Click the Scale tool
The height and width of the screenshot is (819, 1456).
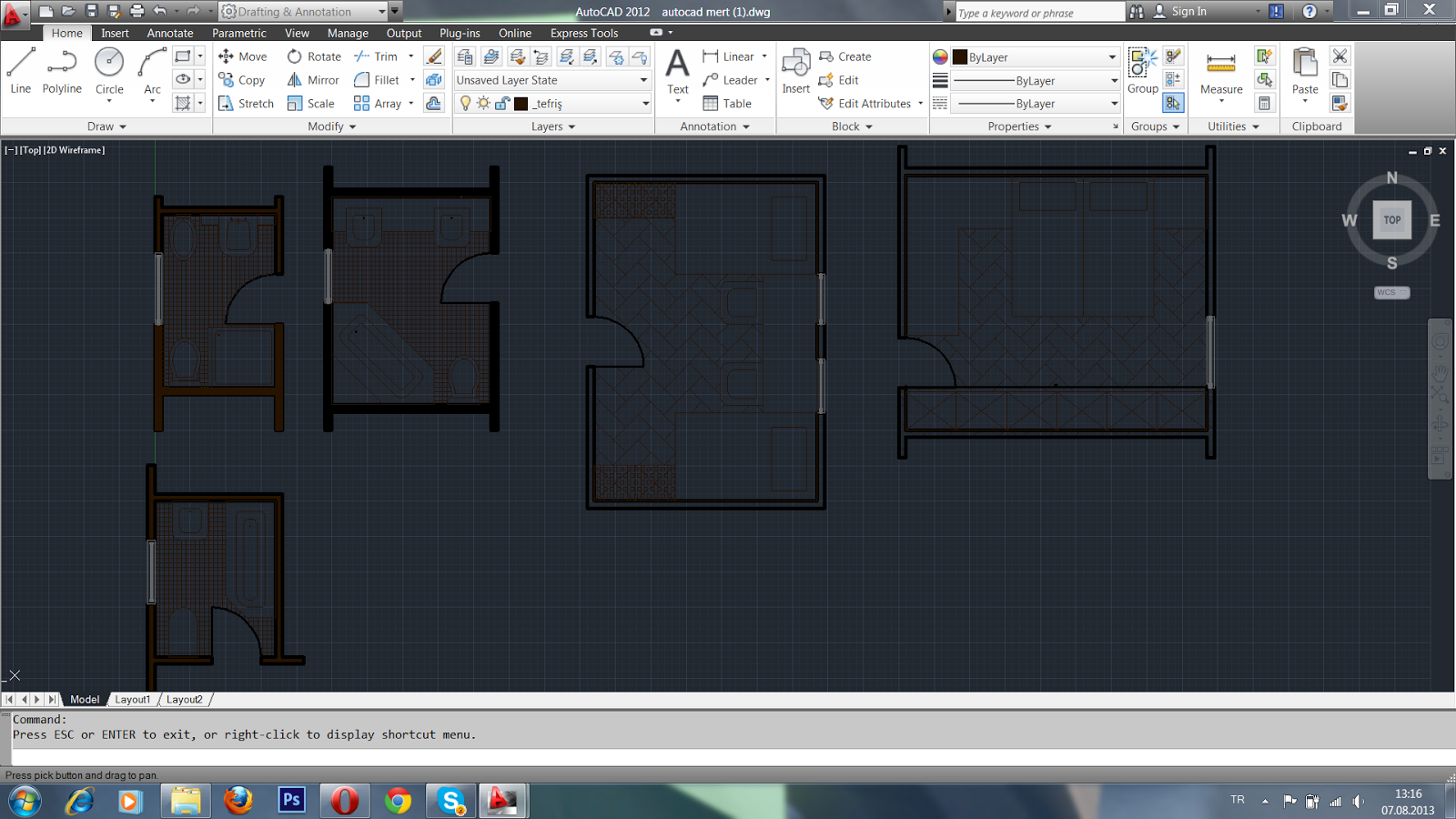[311, 104]
